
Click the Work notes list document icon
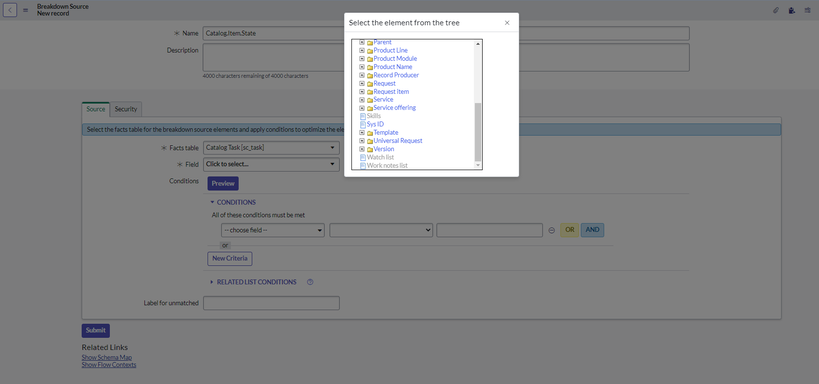tap(363, 166)
